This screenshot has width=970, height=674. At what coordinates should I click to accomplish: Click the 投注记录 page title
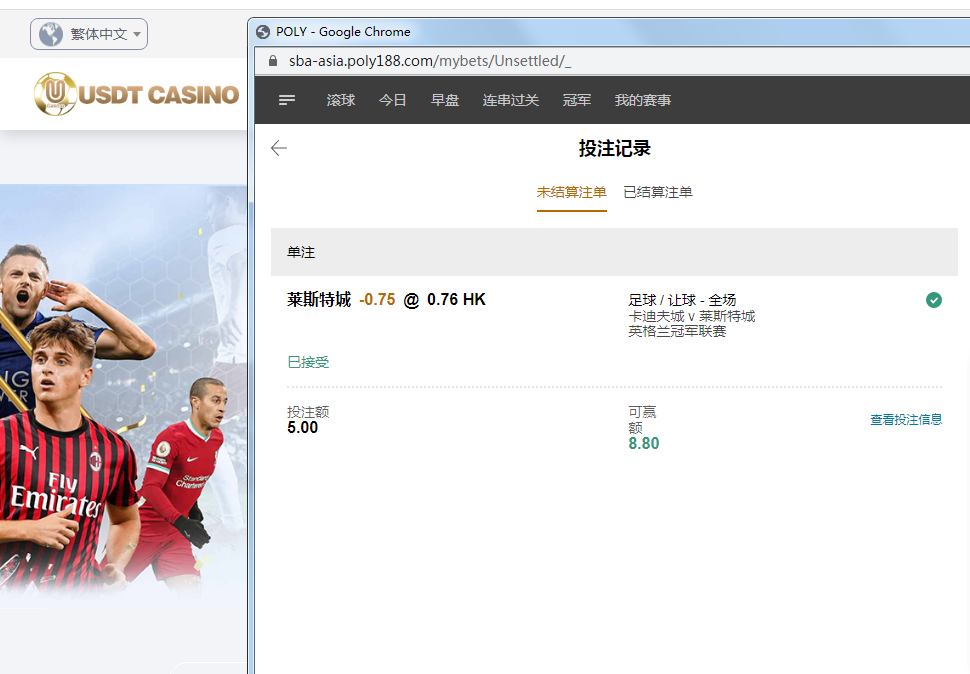tap(614, 148)
